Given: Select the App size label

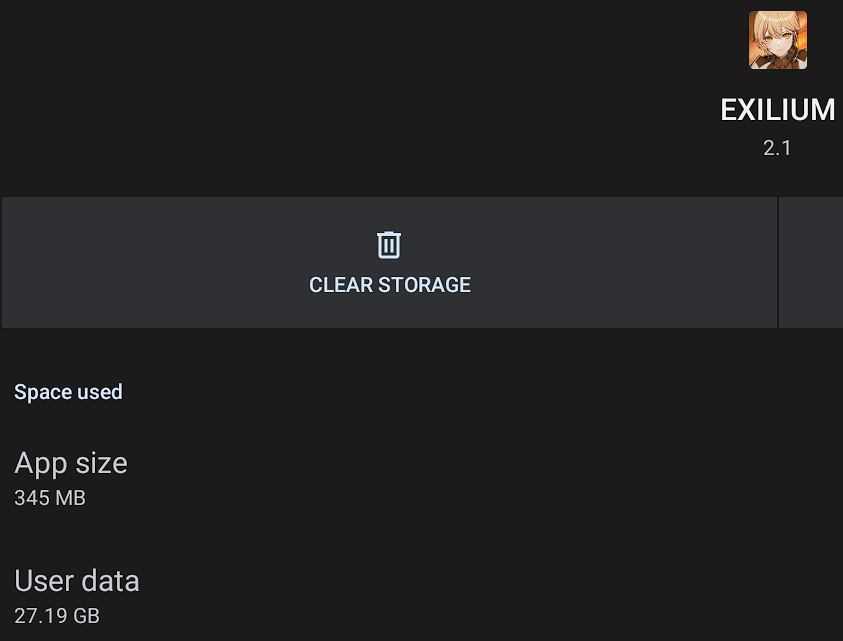Looking at the screenshot, I should tap(70, 463).
